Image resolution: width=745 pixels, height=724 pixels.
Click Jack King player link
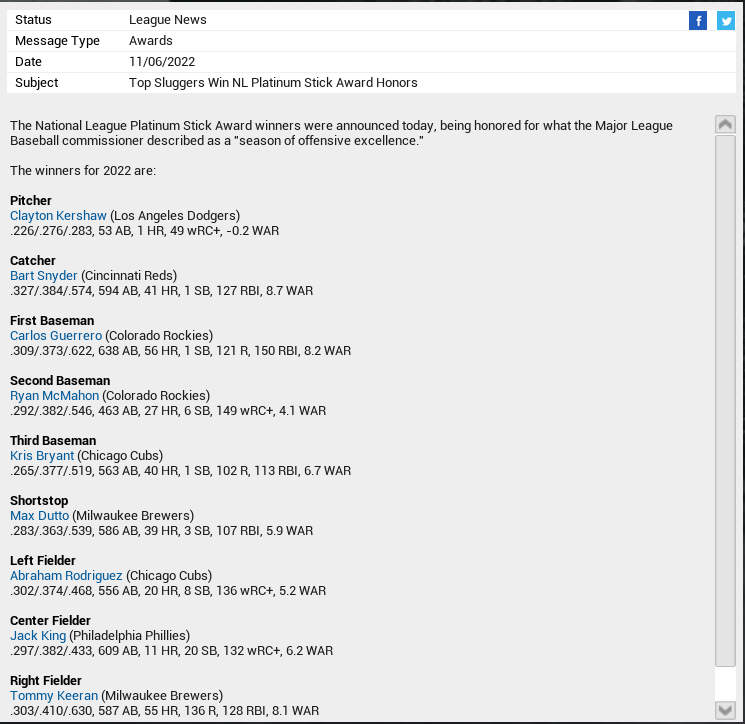[x=38, y=636]
